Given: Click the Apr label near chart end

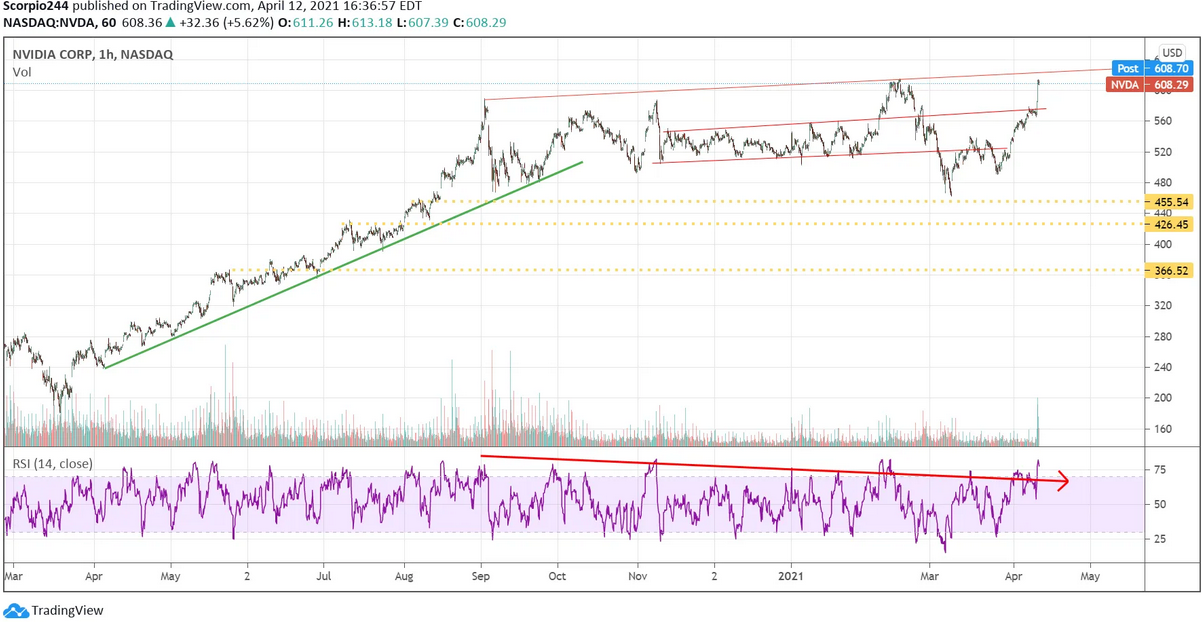Looking at the screenshot, I should pyautogui.click(x=1012, y=577).
